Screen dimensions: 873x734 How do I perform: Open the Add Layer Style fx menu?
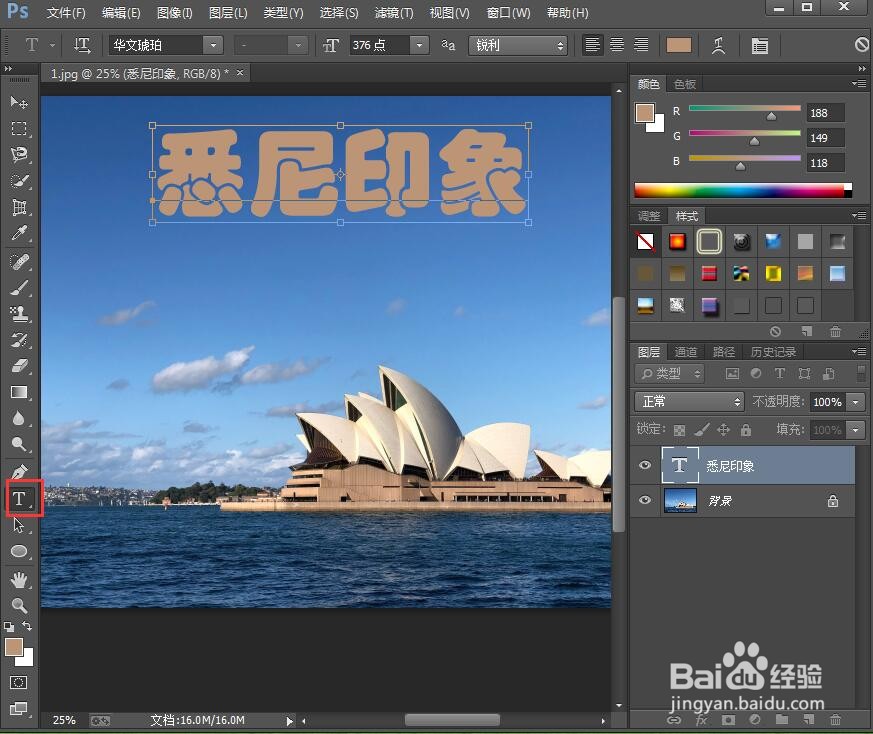tap(701, 719)
